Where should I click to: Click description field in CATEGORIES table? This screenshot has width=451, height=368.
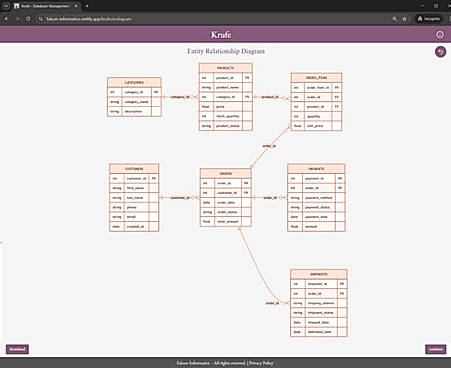coord(134,111)
